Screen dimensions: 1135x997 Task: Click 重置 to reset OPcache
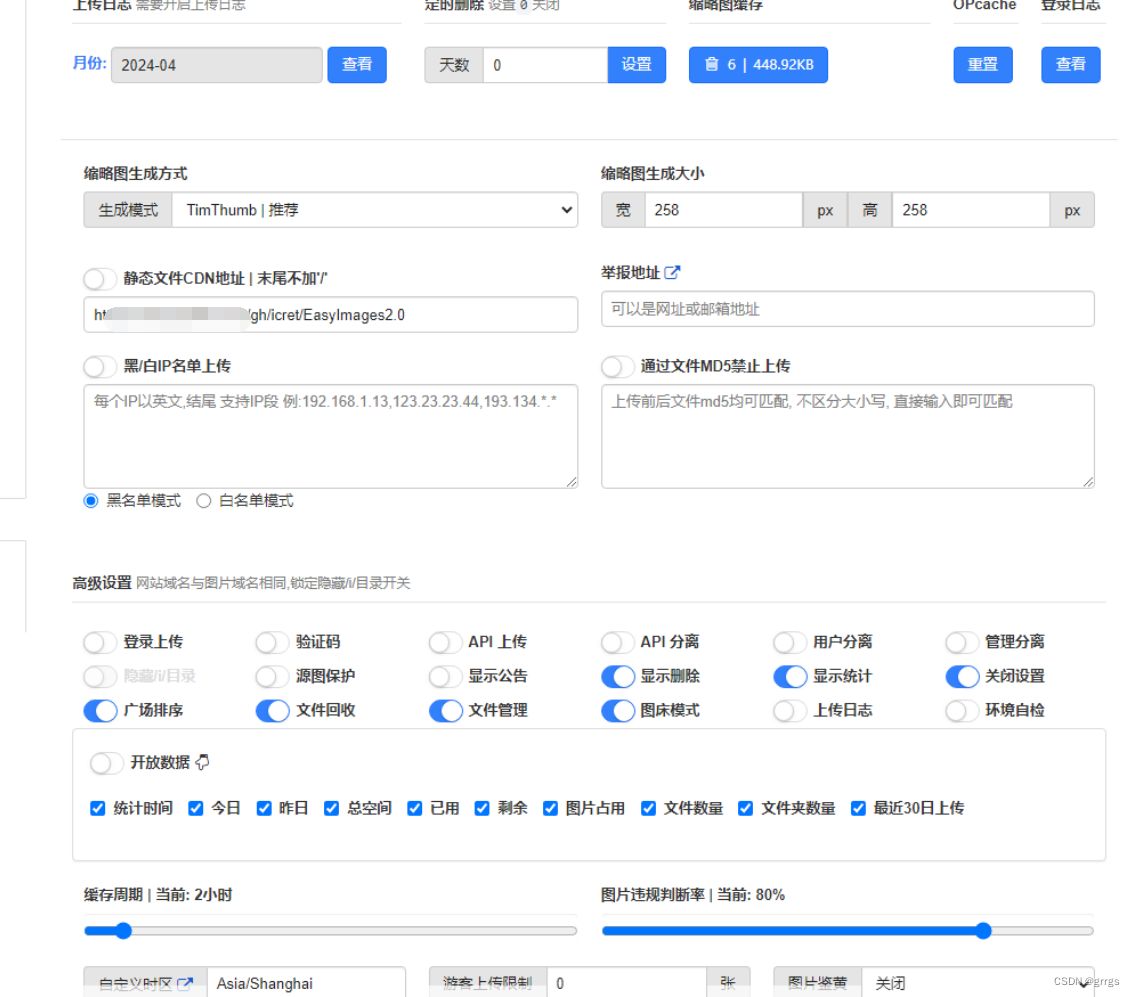[x=983, y=64]
